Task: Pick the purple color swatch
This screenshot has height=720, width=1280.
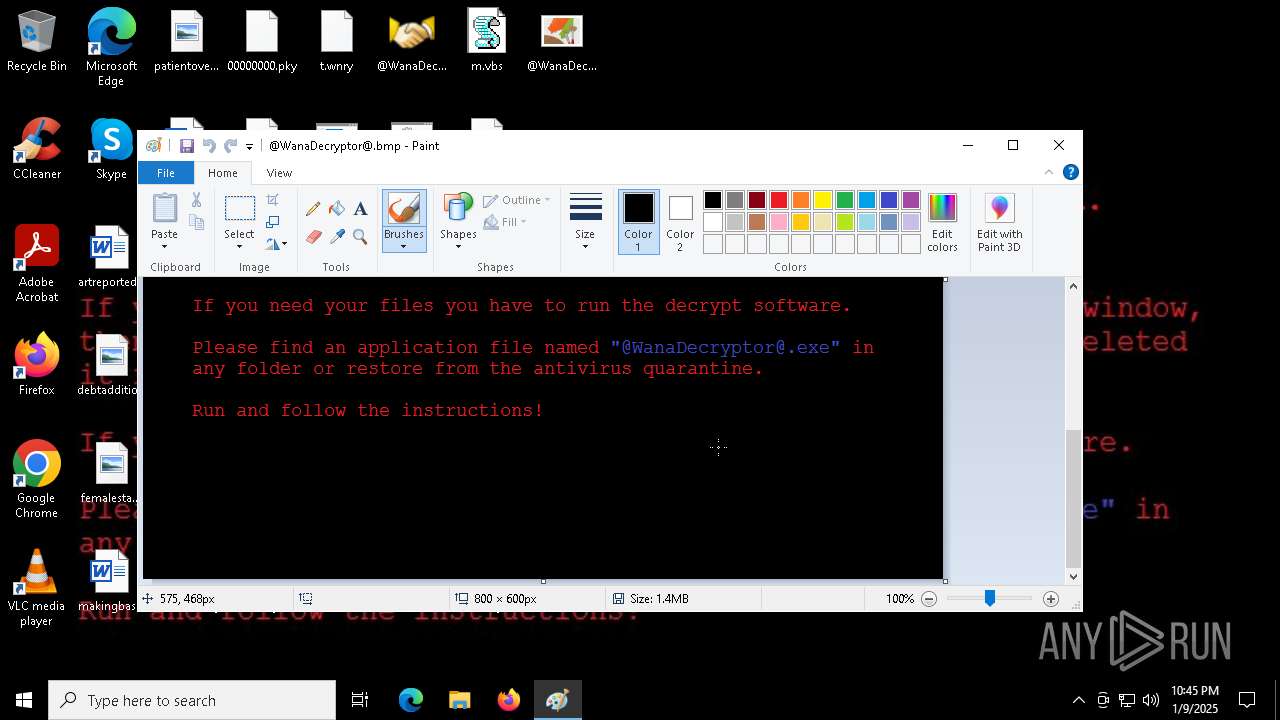Action: (x=911, y=200)
